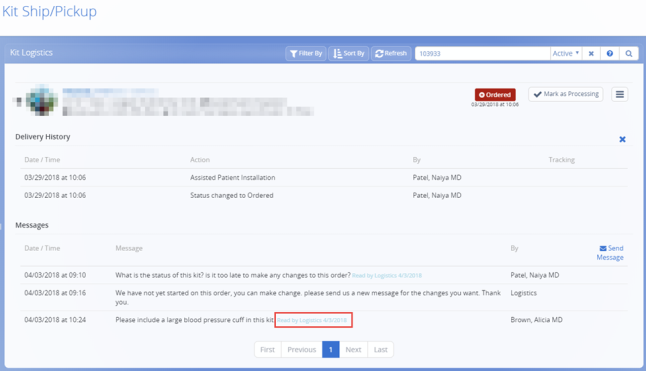
Task: Click the red Ordered status badge
Action: (x=495, y=95)
